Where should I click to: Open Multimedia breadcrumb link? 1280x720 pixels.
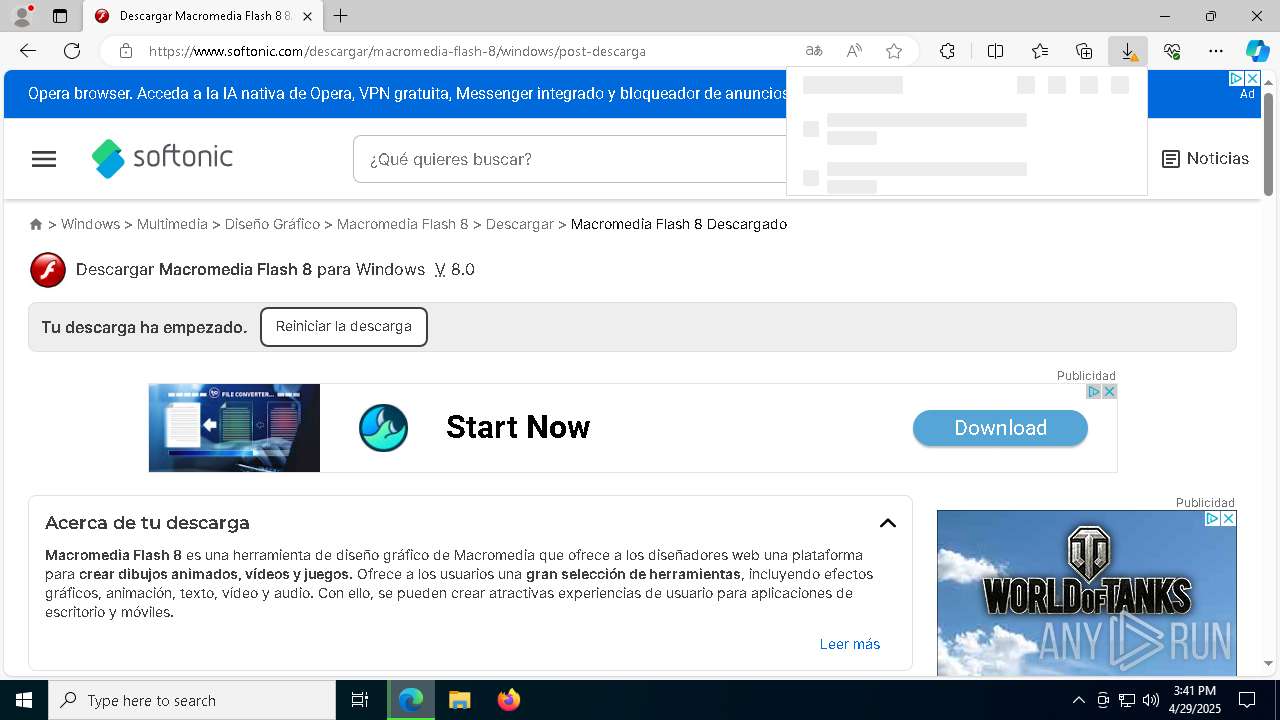click(x=172, y=224)
